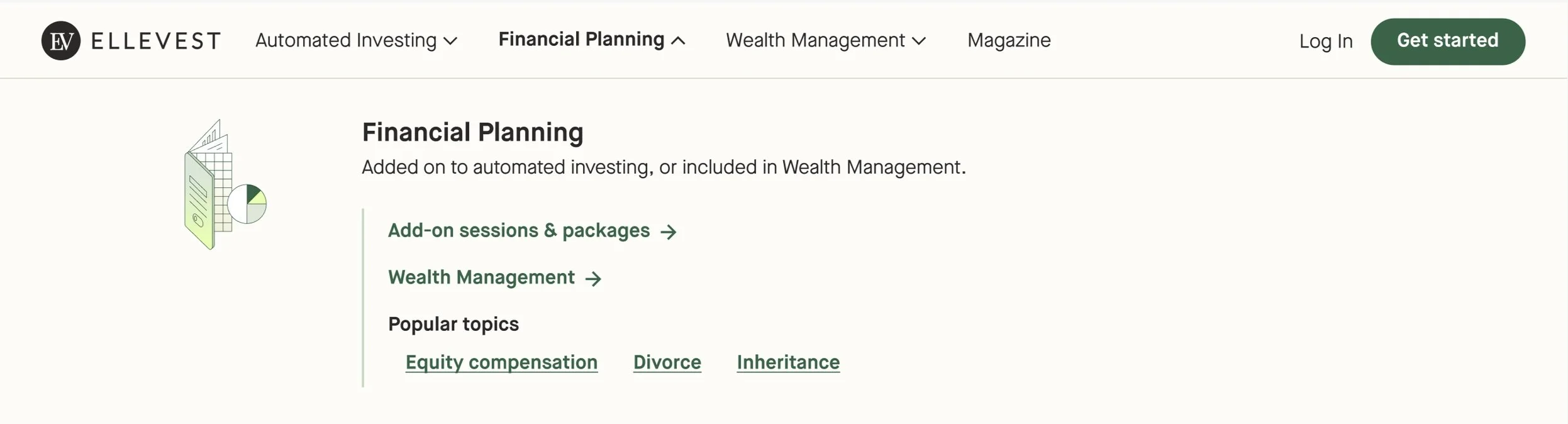Open the Add-on sessions & packages link
The width and height of the screenshot is (1568, 424).
518,231
